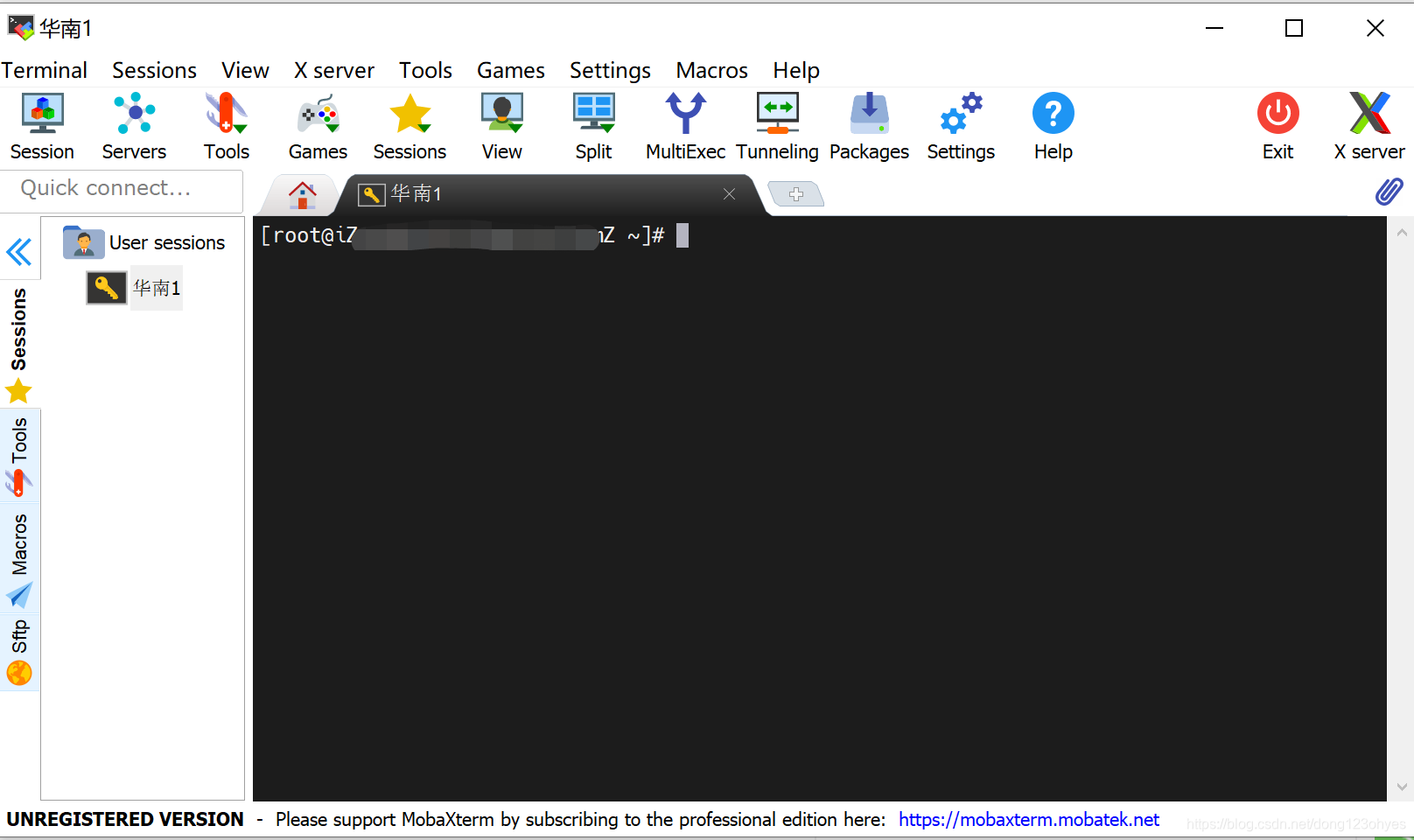The height and width of the screenshot is (840, 1414).
Task: Close the 华南1 terminal tab
Action: [729, 193]
